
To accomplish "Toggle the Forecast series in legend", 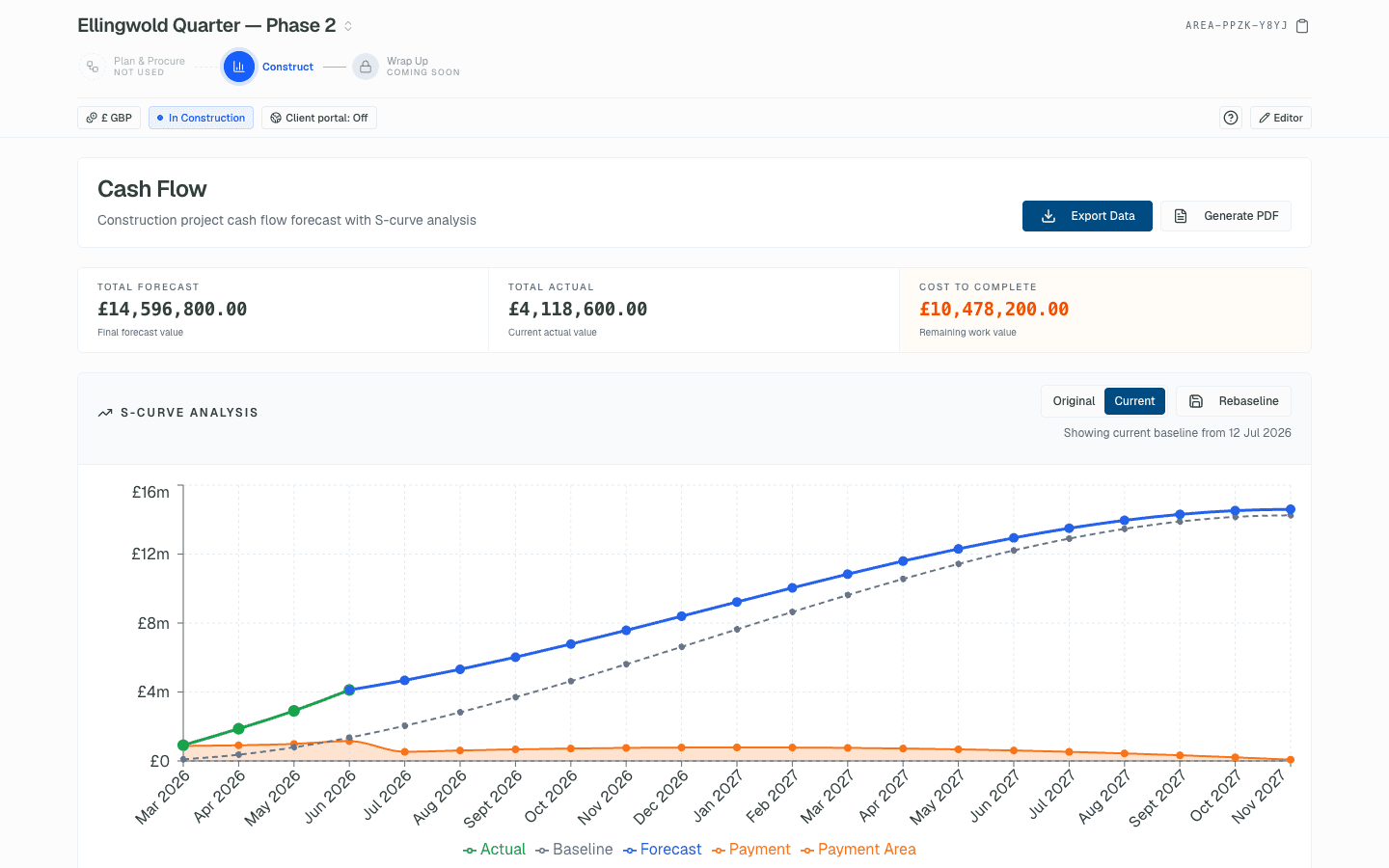I will (663, 850).
